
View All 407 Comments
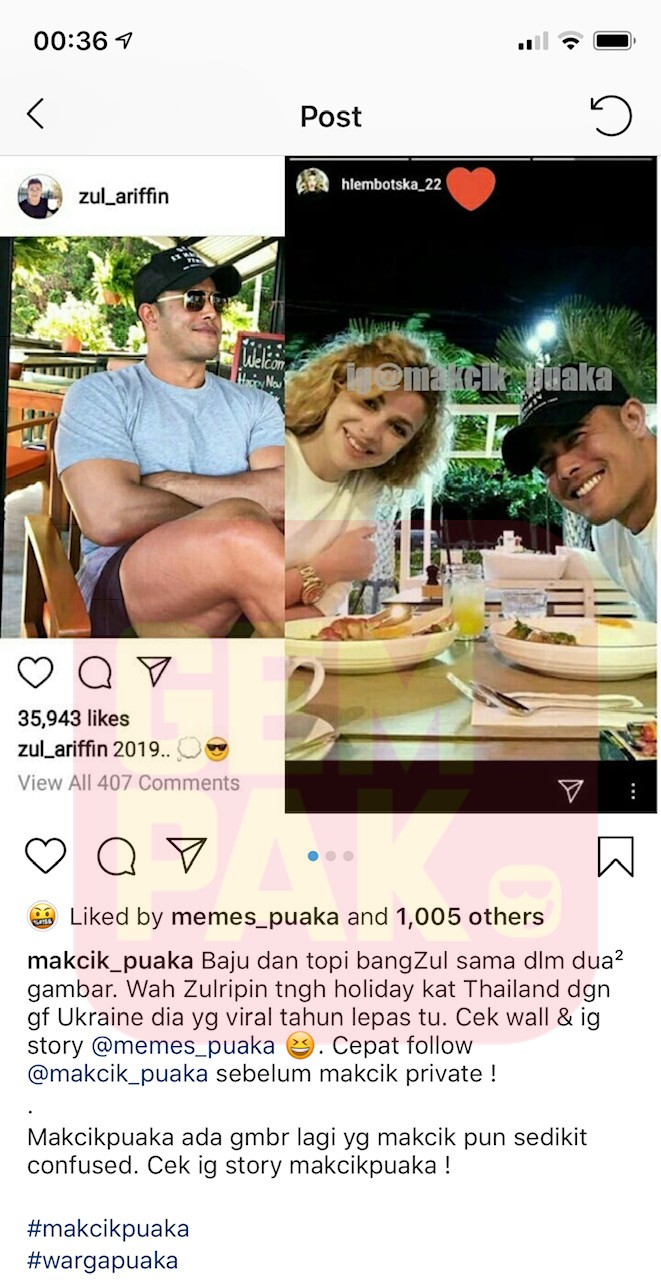129,783
